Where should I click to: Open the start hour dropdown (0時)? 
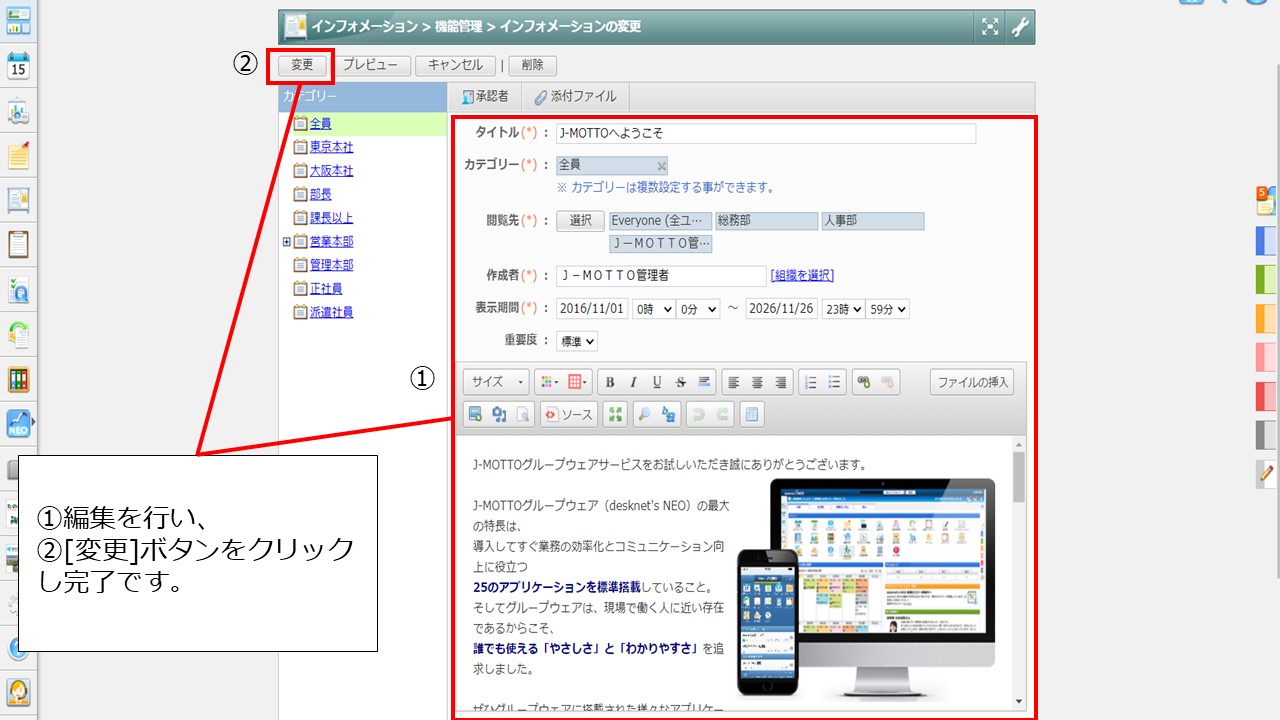tap(653, 309)
